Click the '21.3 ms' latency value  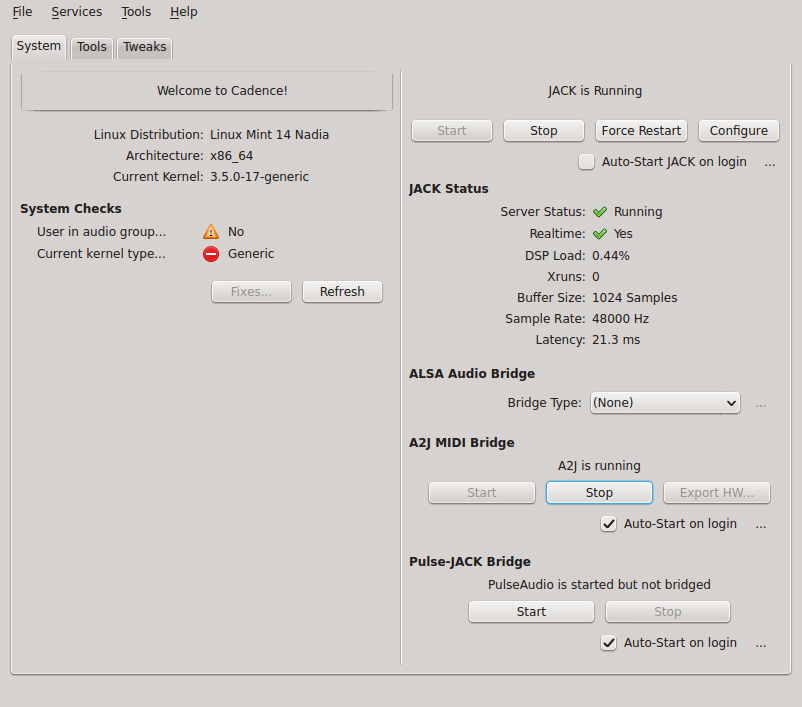pos(616,340)
